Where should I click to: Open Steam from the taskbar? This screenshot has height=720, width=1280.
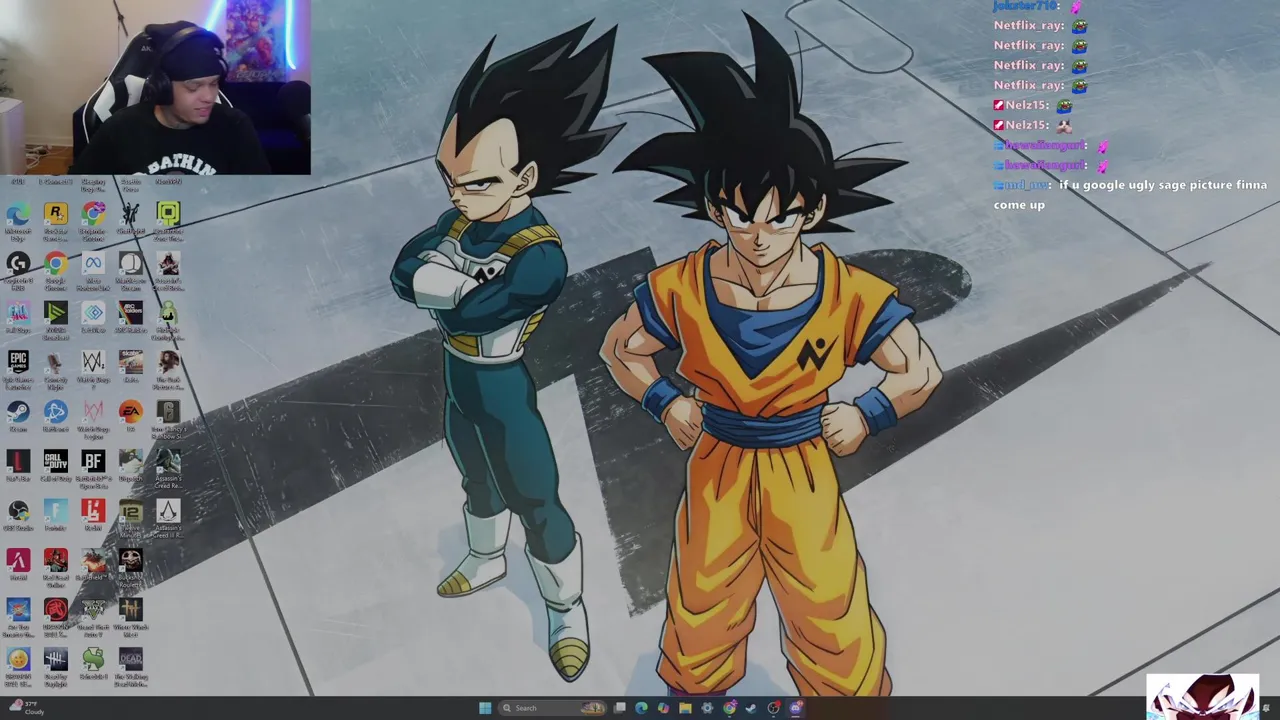[x=751, y=708]
